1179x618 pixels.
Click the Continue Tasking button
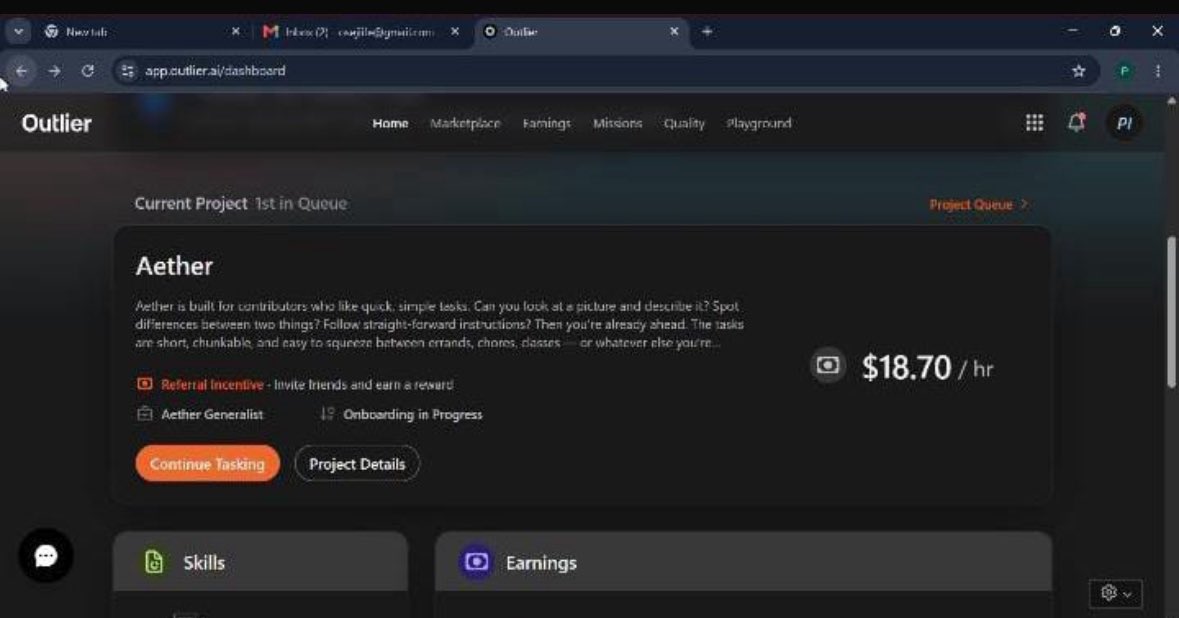pyautogui.click(x=208, y=464)
